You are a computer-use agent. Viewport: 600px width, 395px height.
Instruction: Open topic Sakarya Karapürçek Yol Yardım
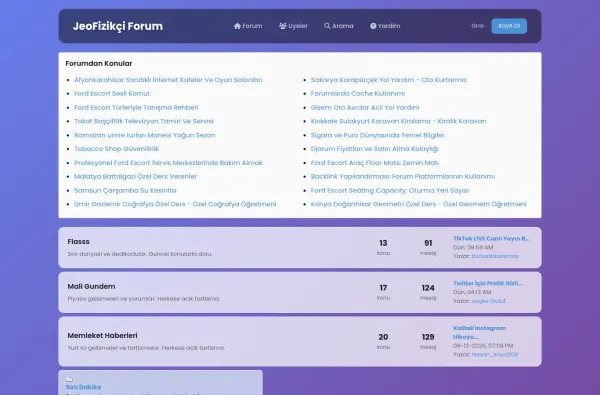[x=388, y=80]
